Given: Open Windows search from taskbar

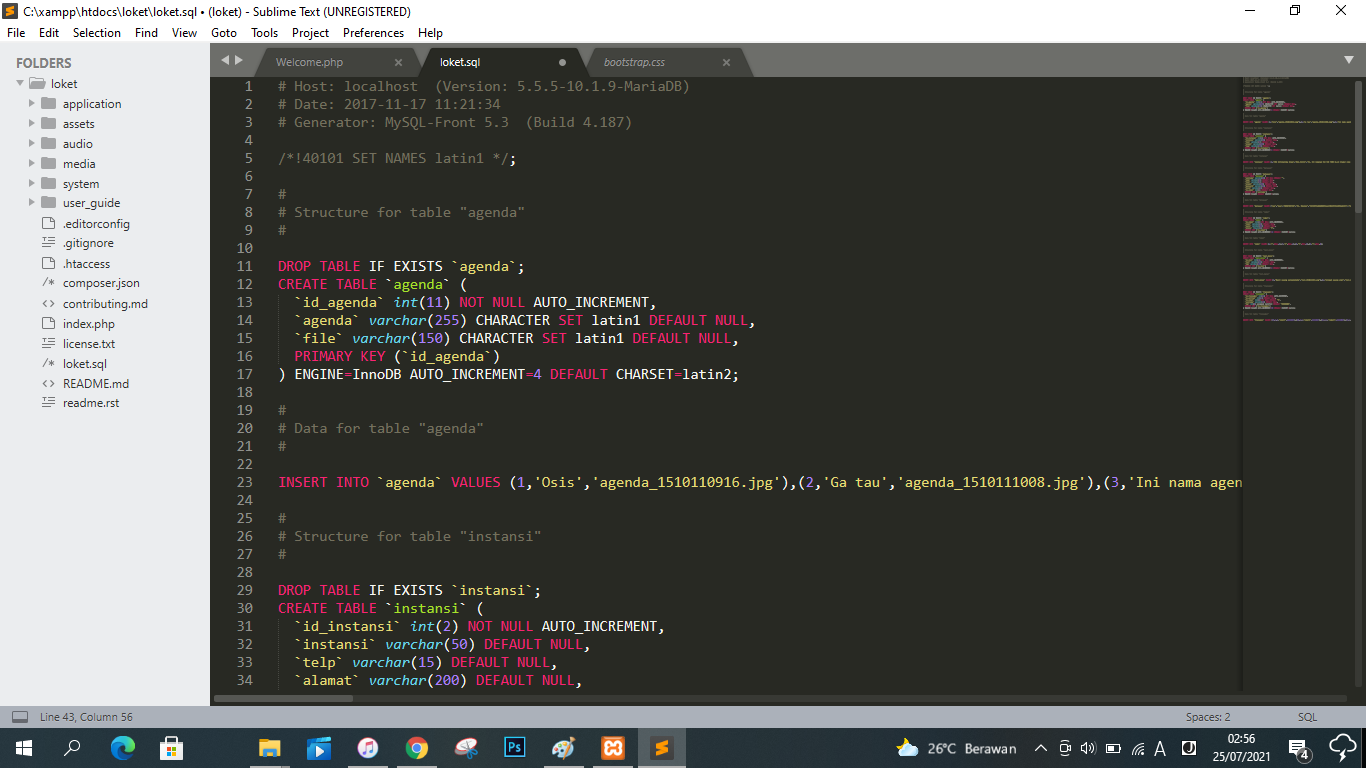Looking at the screenshot, I should [72, 748].
